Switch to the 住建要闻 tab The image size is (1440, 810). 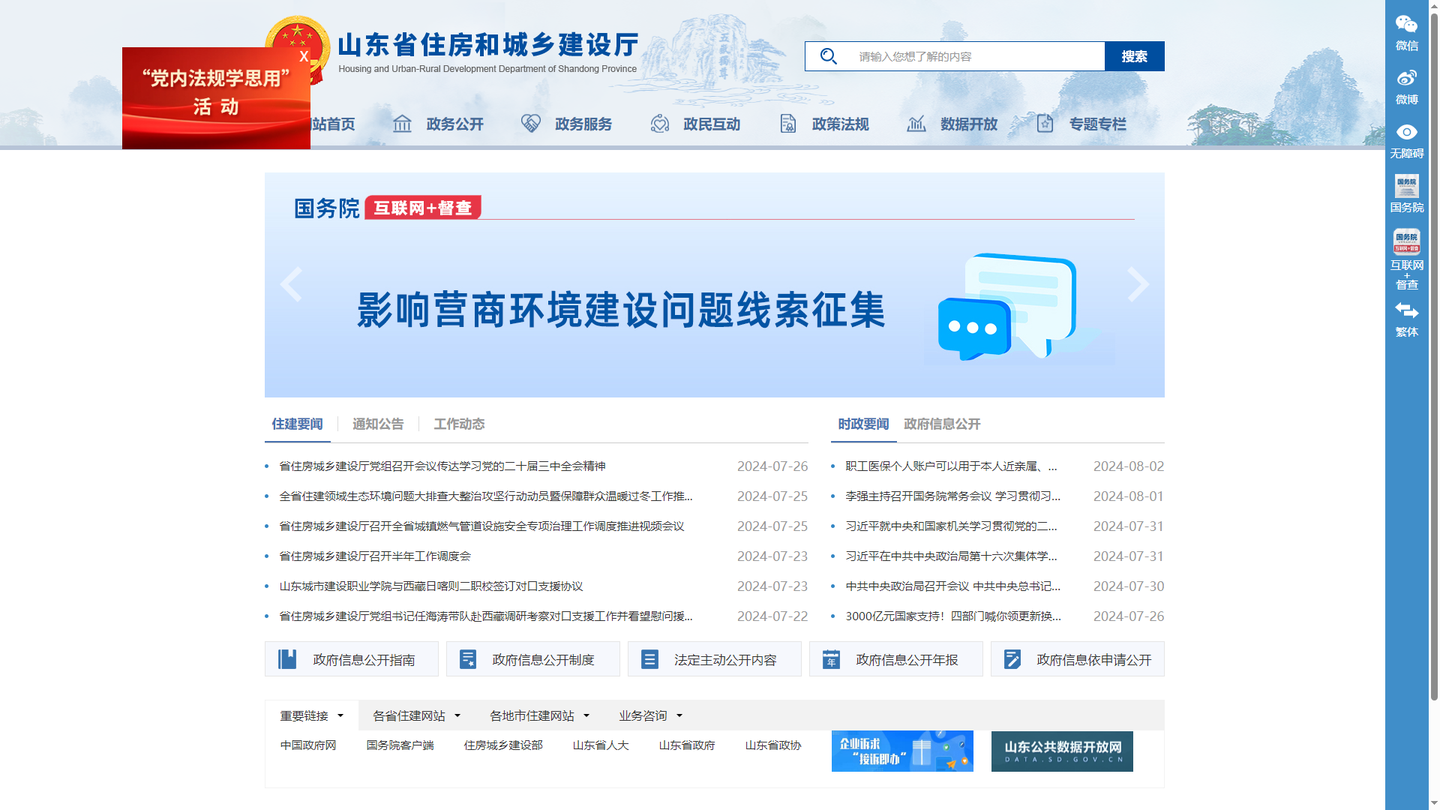pyautogui.click(x=297, y=424)
